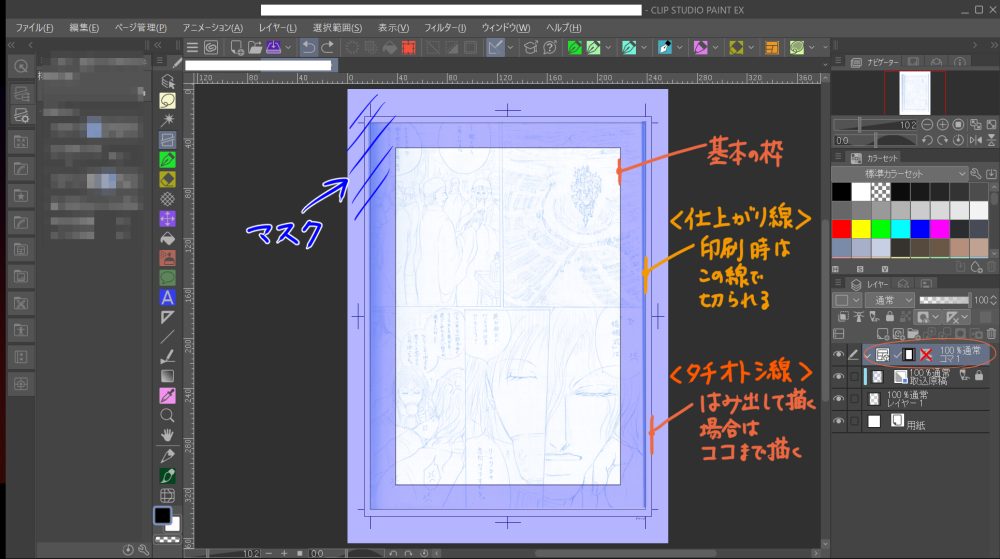Toggle visibility of レイヤー 1 layer
Image resolution: width=1000 pixels, height=559 pixels.
(839, 399)
